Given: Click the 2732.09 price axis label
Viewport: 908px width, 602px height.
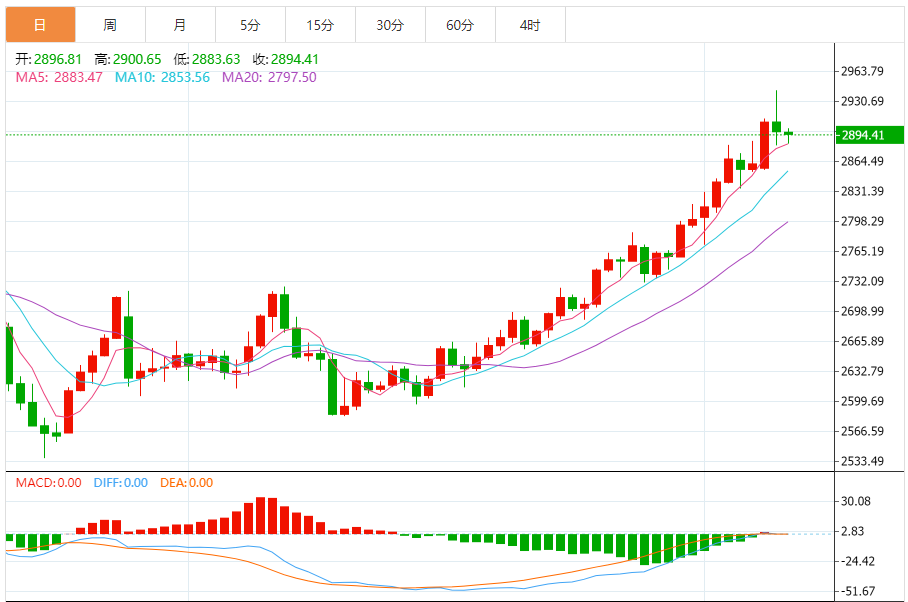Looking at the screenshot, I should (862, 281).
